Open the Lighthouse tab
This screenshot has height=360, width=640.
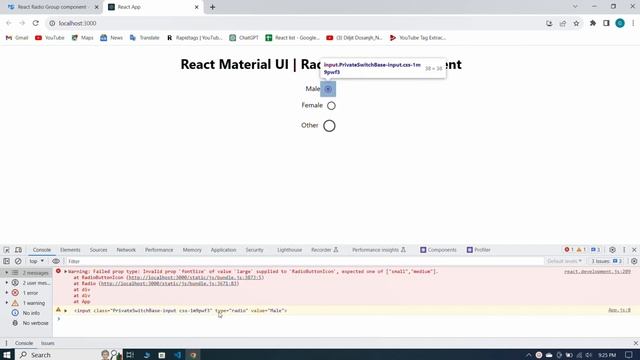click(x=289, y=250)
